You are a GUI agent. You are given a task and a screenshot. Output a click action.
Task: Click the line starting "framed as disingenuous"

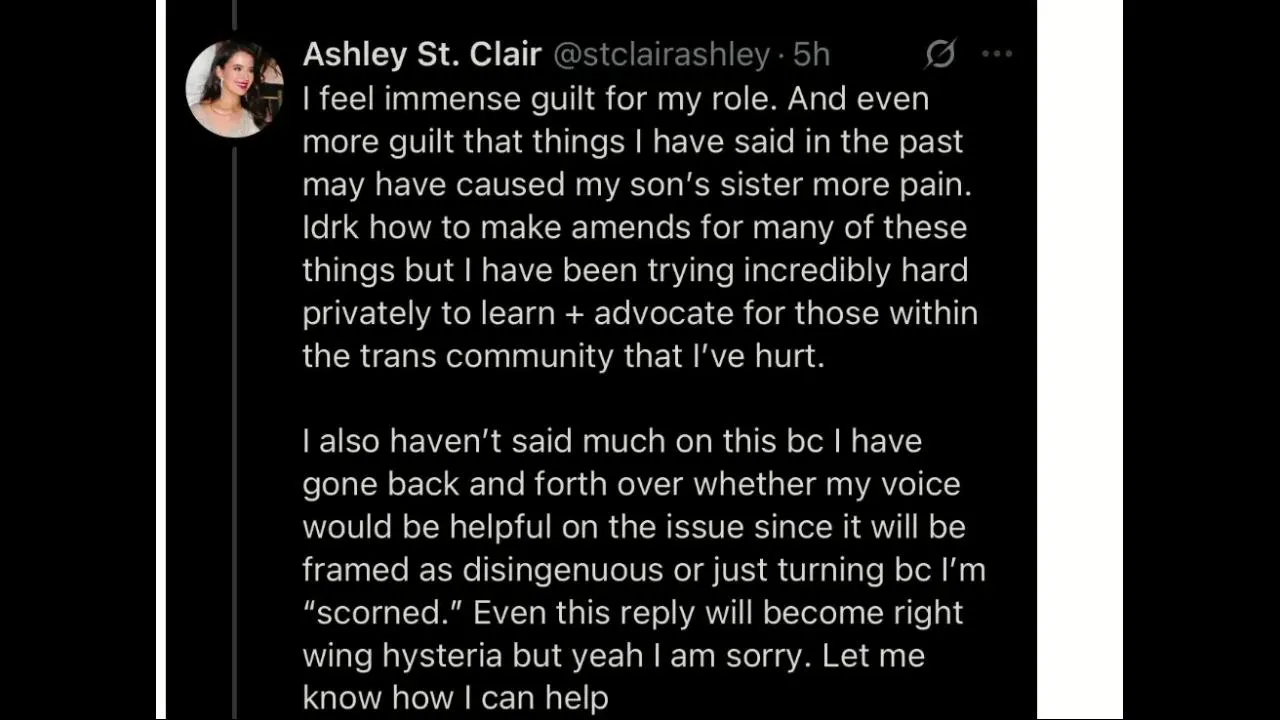643,570
